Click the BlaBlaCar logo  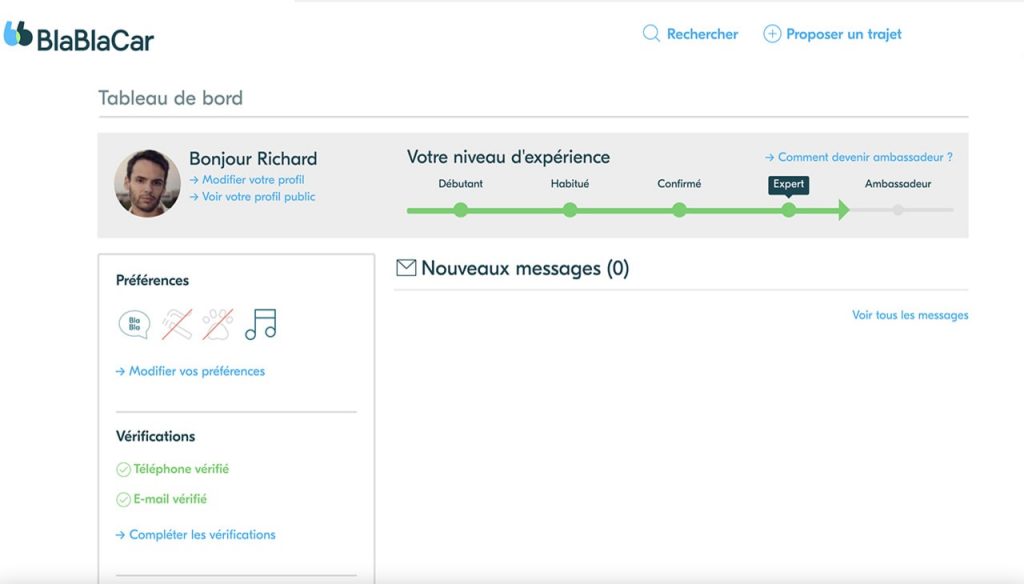click(x=78, y=37)
